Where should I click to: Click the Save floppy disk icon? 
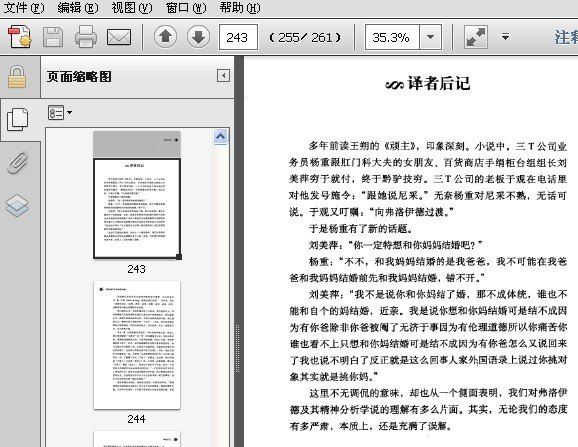pyautogui.click(x=53, y=37)
